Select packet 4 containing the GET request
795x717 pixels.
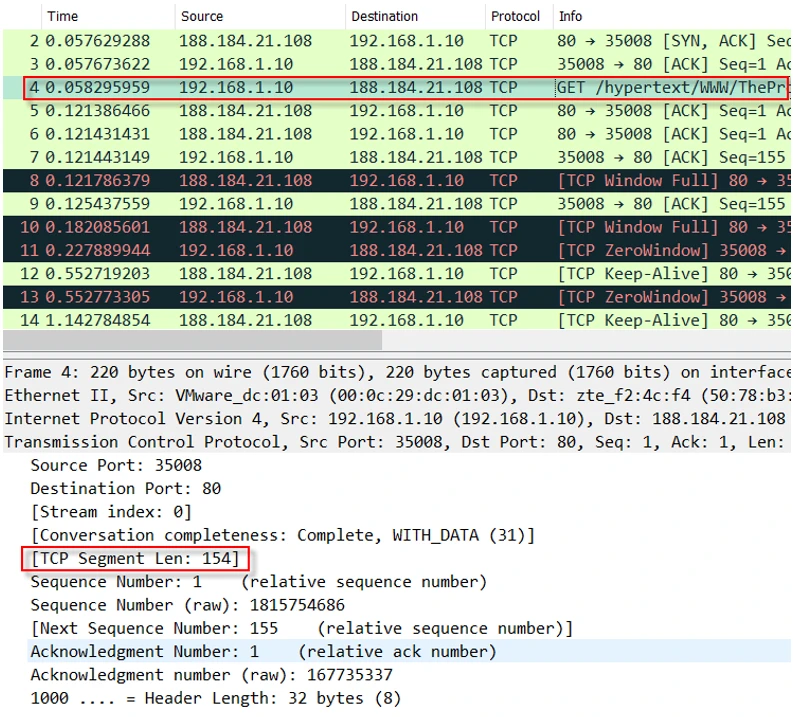pos(400,88)
